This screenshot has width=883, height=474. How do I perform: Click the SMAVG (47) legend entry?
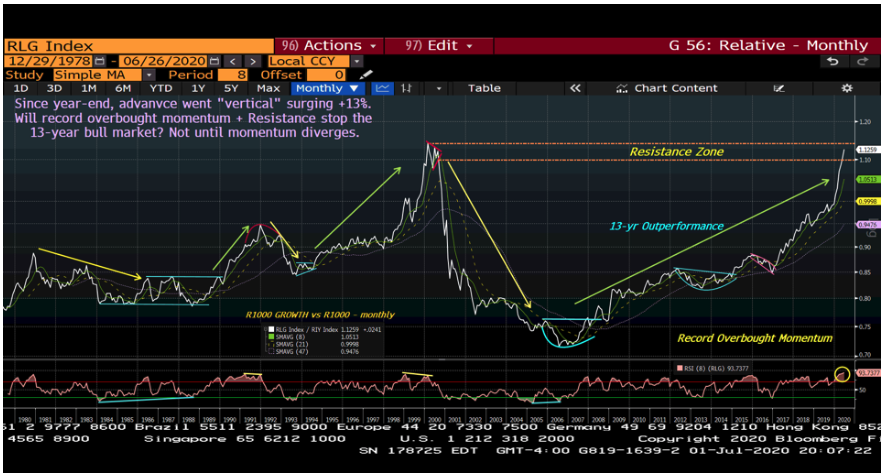pyautogui.click(x=293, y=351)
